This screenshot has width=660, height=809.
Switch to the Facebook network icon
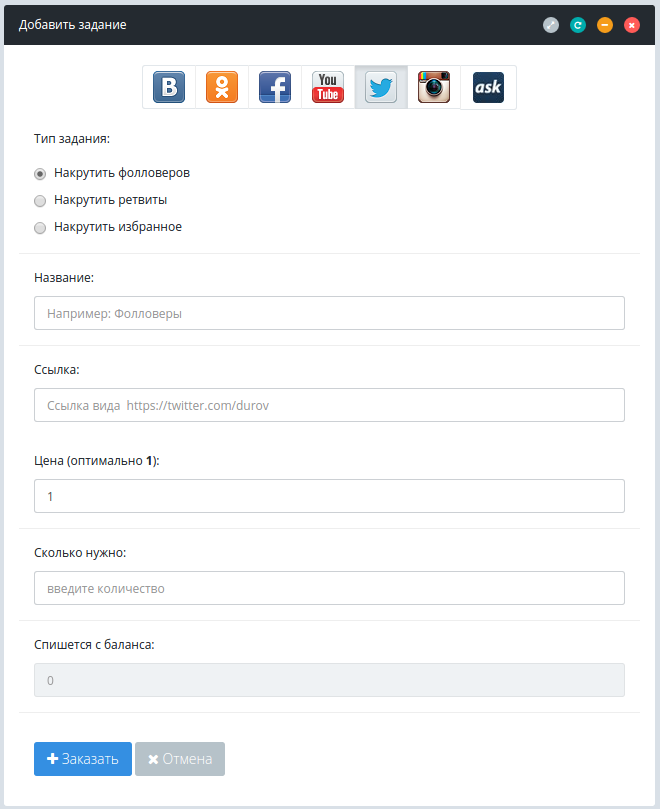tap(275, 87)
